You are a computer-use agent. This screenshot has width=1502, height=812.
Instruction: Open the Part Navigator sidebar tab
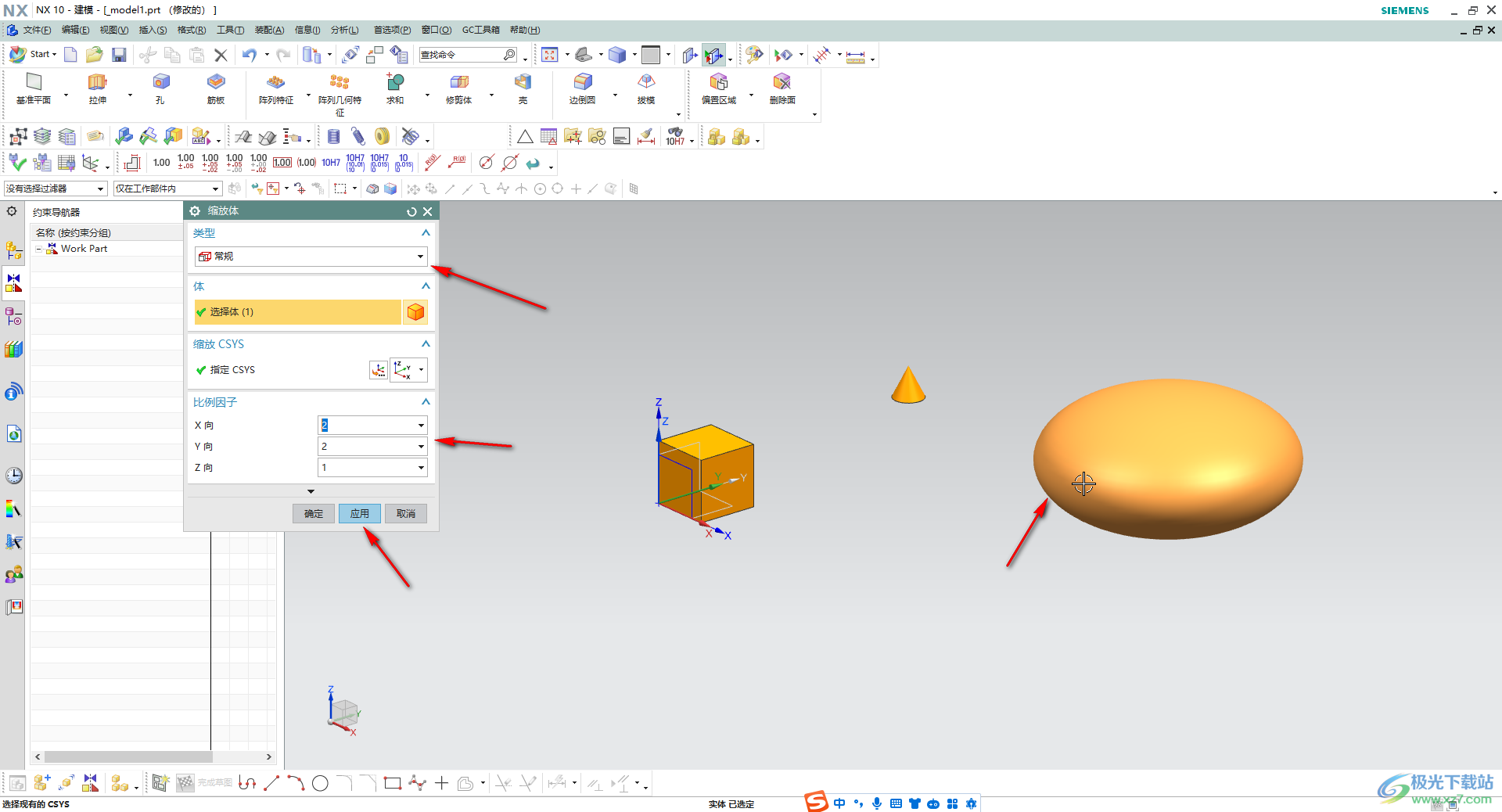[13, 316]
